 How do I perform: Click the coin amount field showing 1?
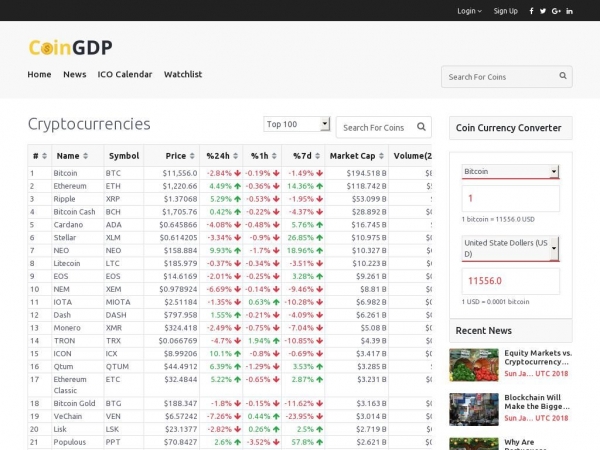(510, 198)
